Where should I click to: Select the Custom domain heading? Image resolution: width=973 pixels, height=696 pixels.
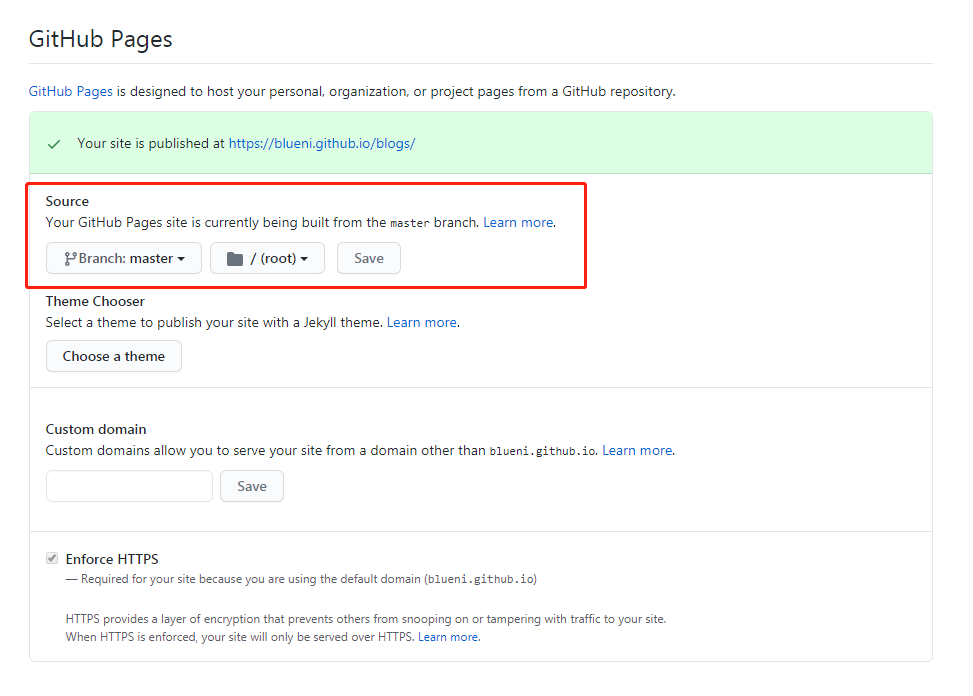[x=96, y=429]
